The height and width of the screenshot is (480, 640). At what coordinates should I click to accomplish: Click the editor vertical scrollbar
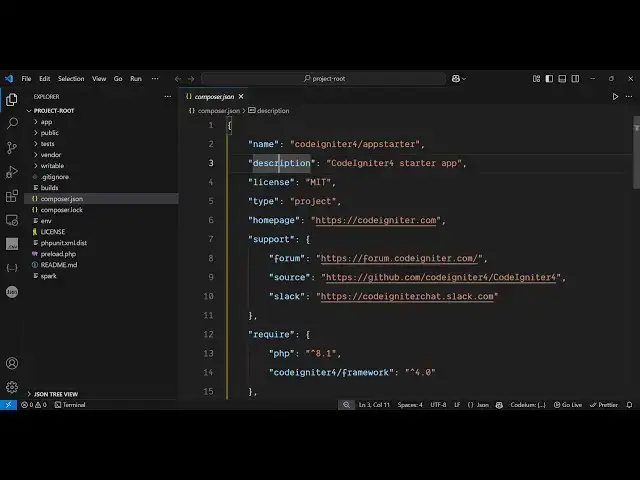tap(636, 152)
